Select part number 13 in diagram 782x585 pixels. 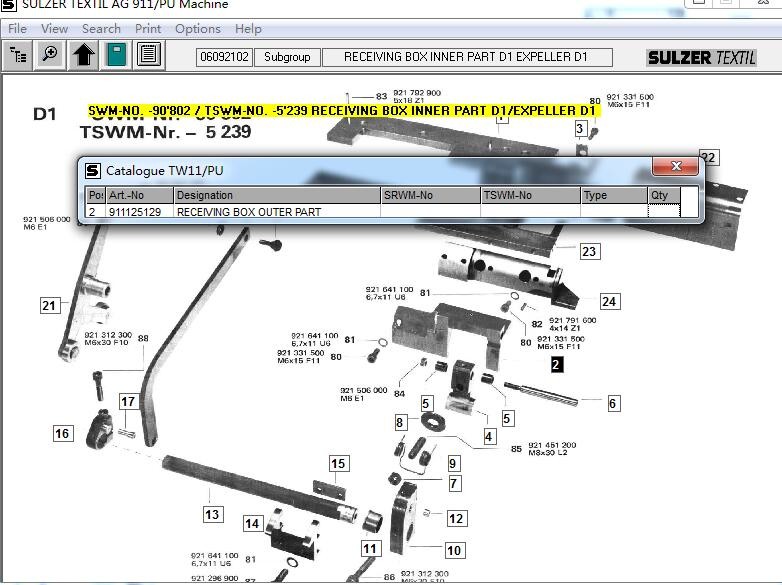(212, 514)
